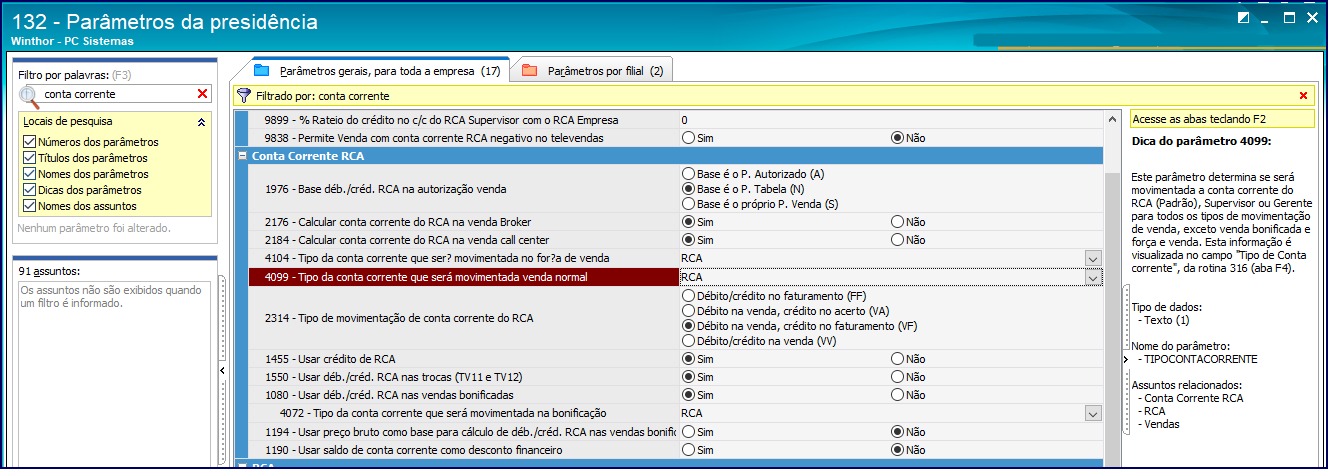Choose Débito/crédito na venda (VV)
Image resolution: width=1328 pixels, height=469 pixels.
click(x=688, y=341)
